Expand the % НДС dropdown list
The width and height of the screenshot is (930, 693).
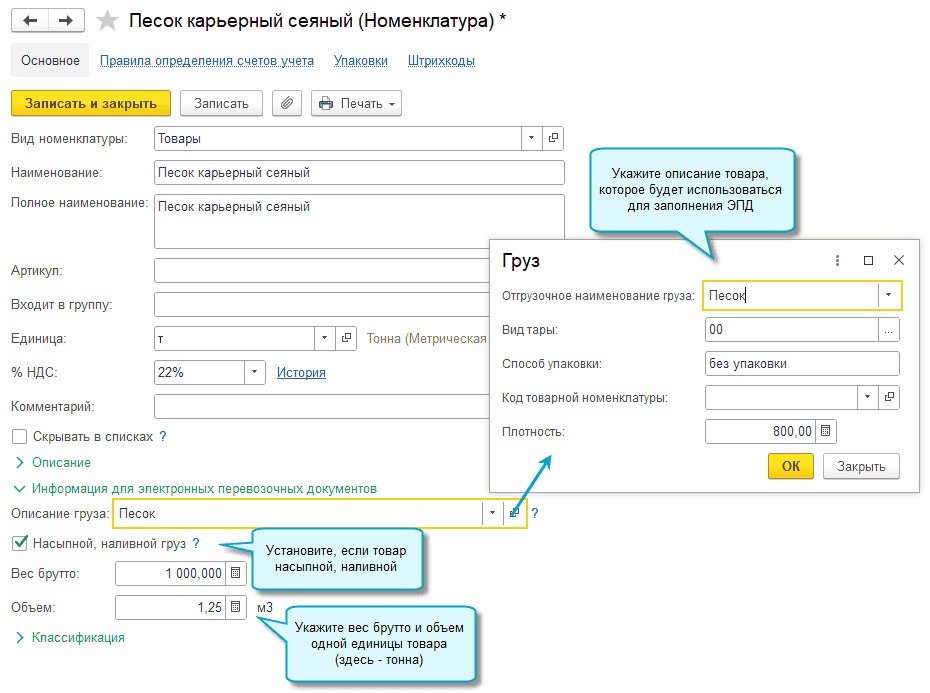[x=254, y=372]
